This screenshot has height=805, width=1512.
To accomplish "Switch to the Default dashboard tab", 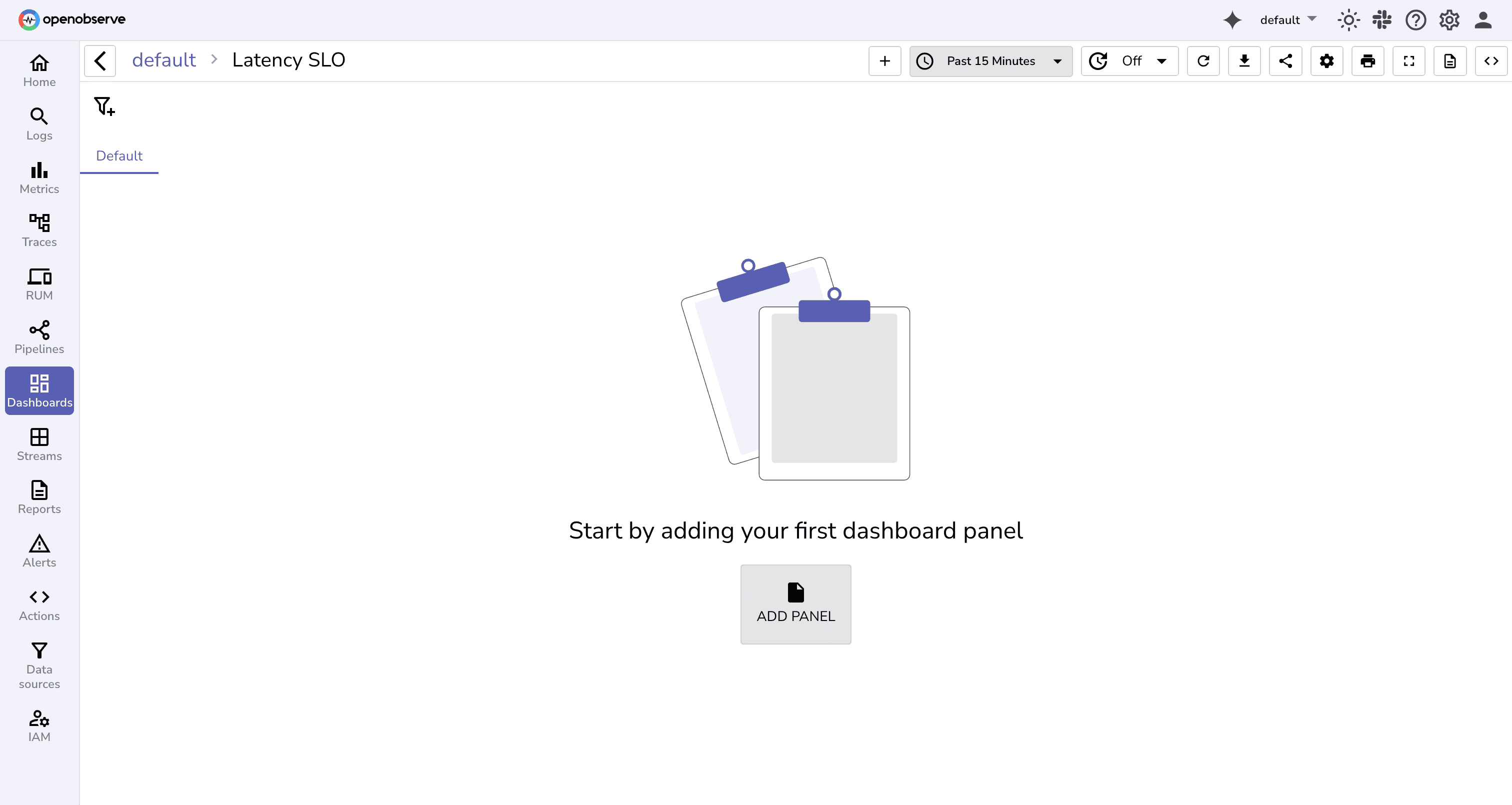I will point(119,155).
